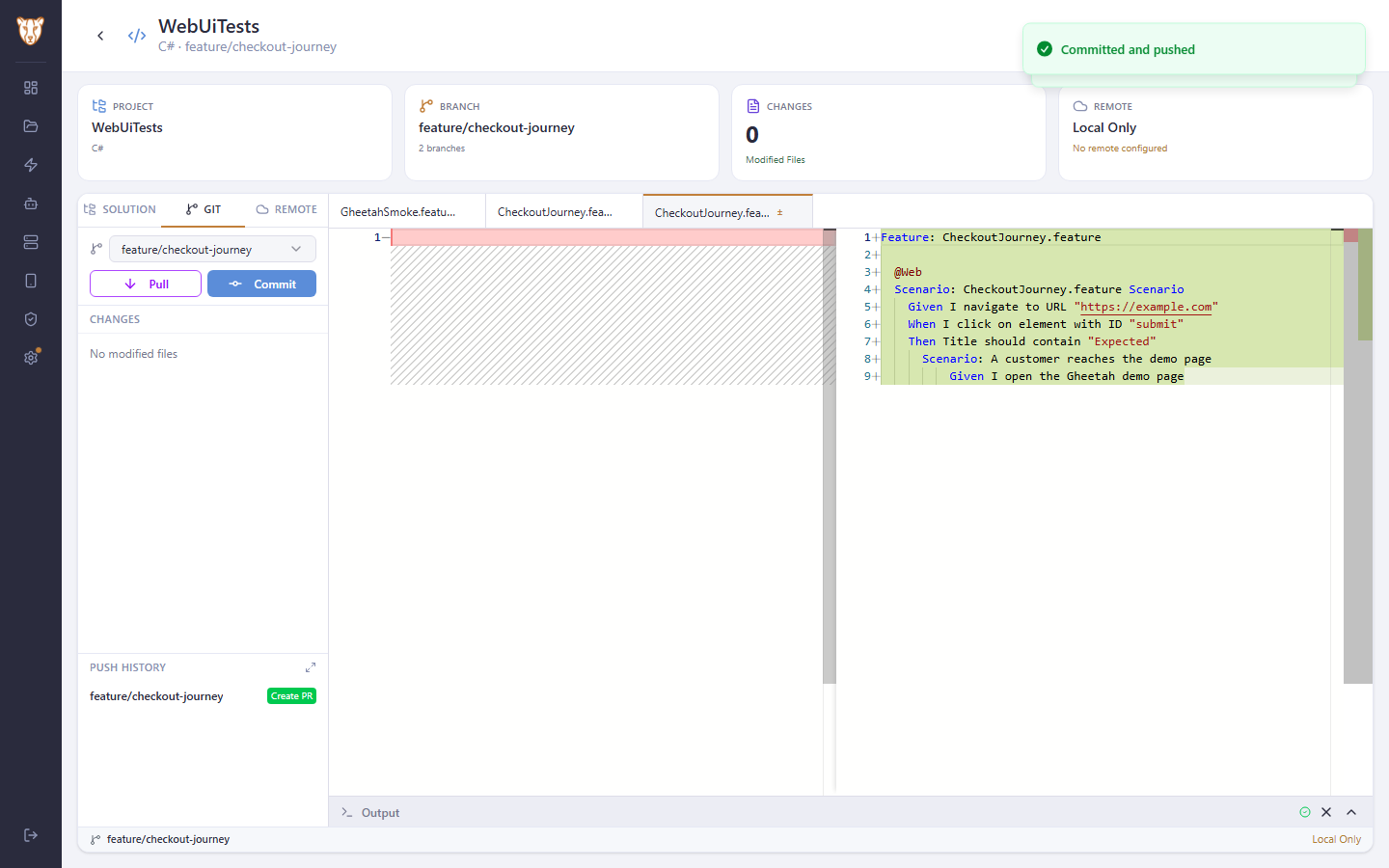
Task: Click the 'Modified Files' label in Changes card
Action: click(x=776, y=160)
